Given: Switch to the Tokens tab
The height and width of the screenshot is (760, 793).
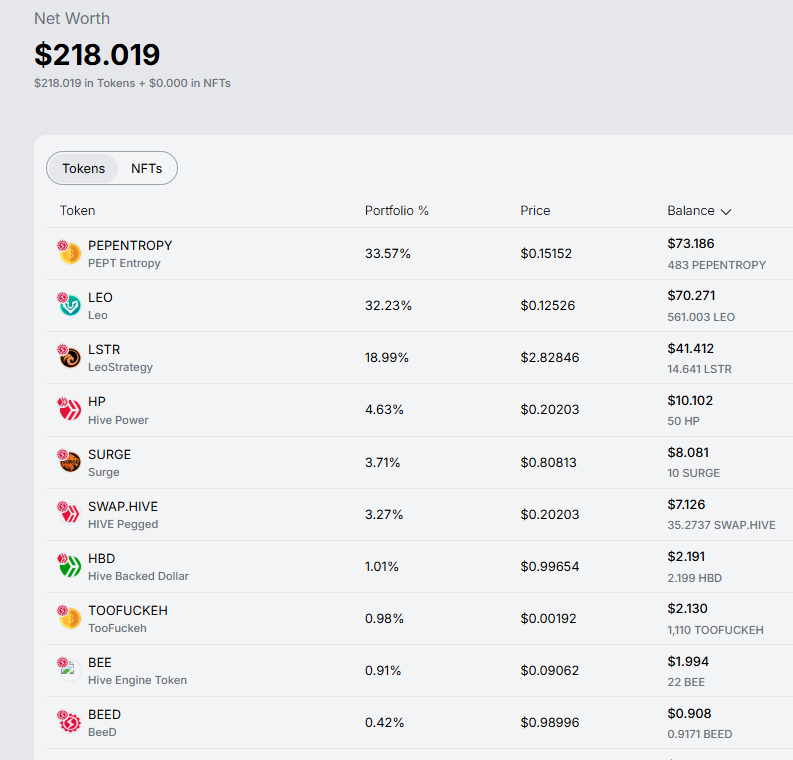Looking at the screenshot, I should click(83, 168).
